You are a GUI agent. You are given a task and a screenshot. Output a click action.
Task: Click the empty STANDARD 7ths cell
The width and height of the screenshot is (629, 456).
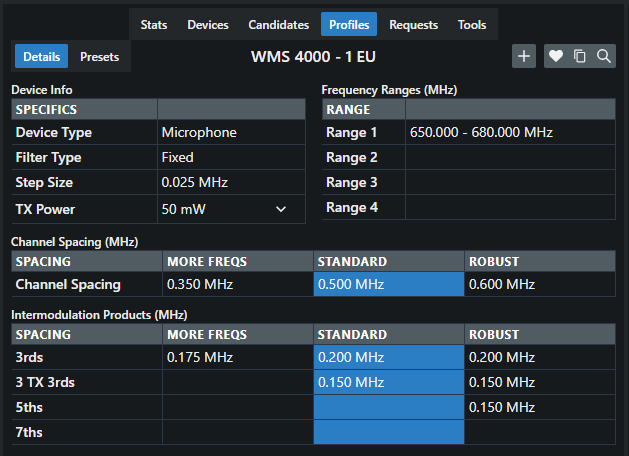(x=389, y=432)
